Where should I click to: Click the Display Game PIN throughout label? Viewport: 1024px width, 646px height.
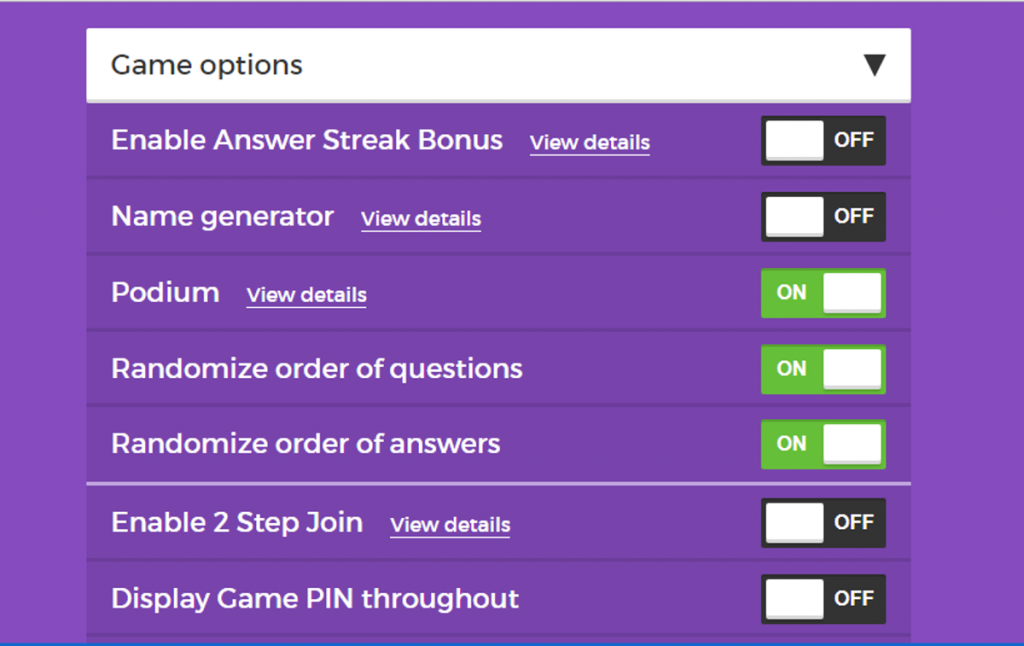[x=315, y=598]
